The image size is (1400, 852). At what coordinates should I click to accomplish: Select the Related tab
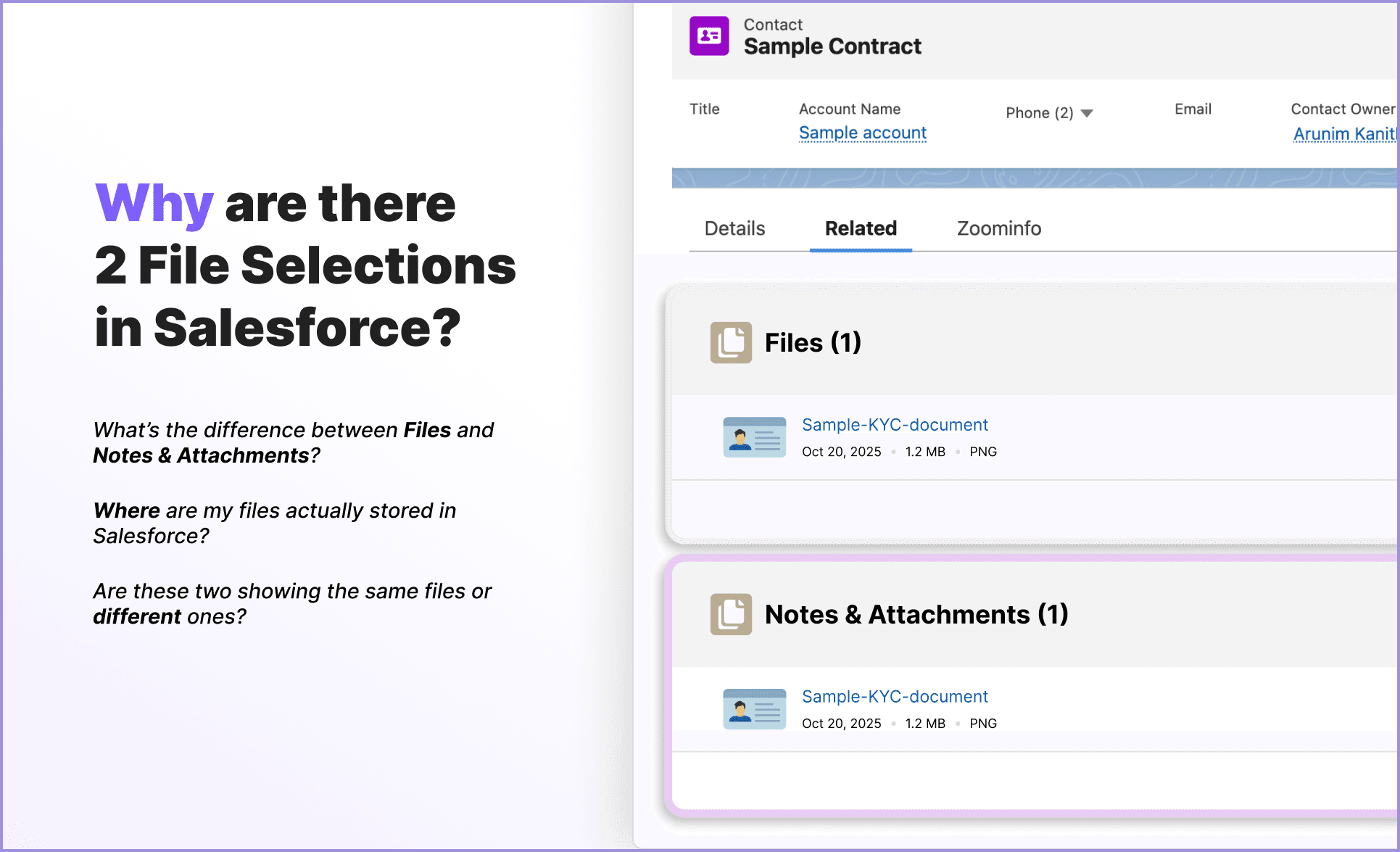click(860, 228)
